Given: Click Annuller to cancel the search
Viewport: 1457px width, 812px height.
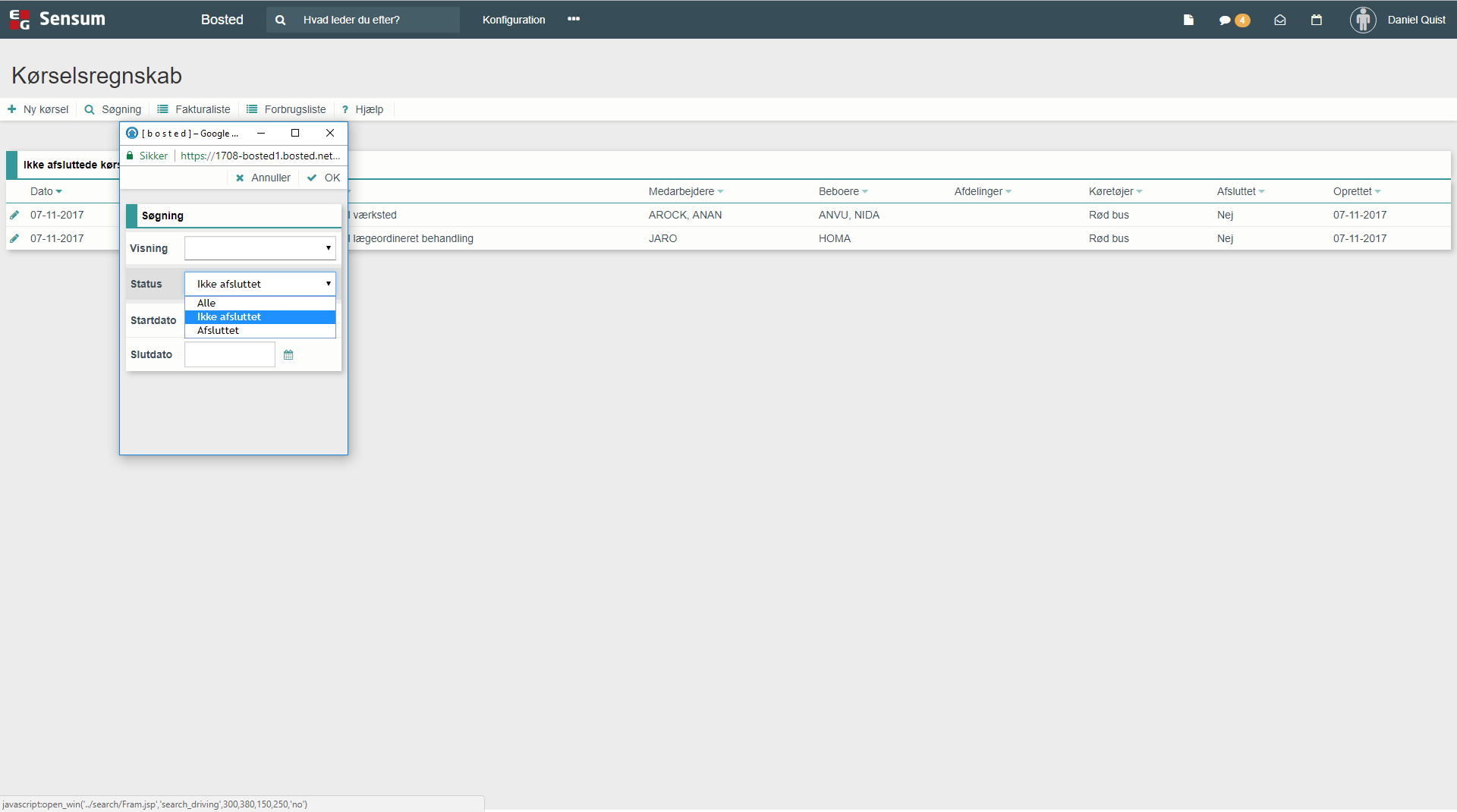Looking at the screenshot, I should pos(263,178).
